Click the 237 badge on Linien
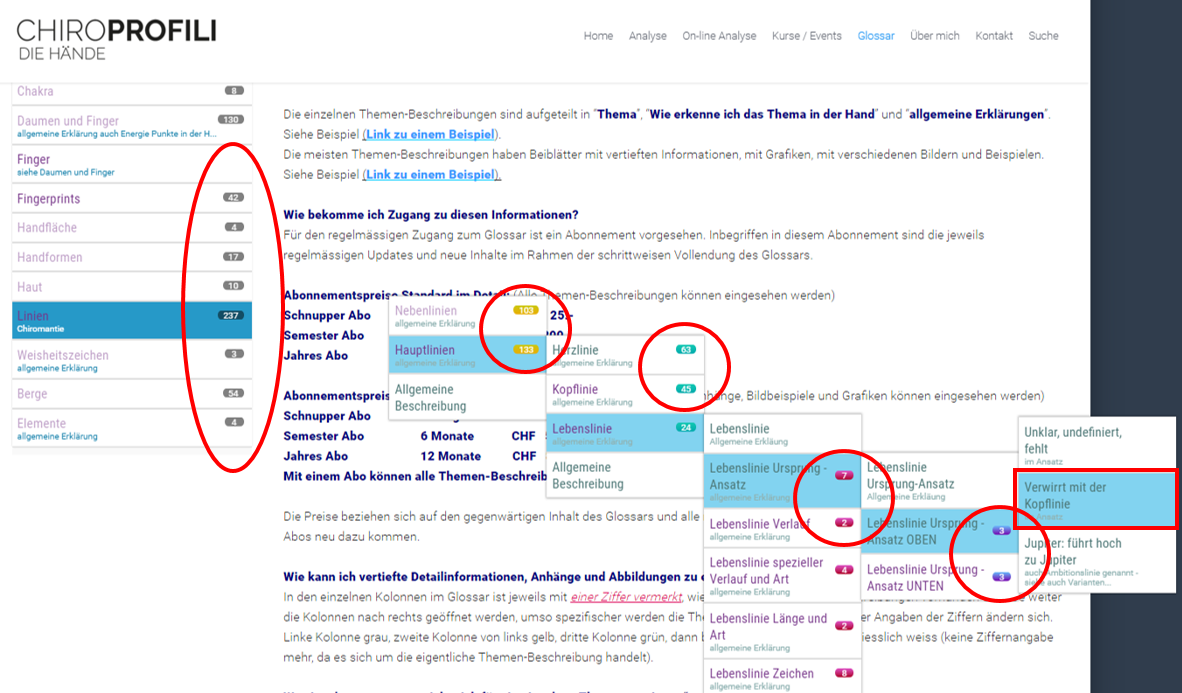The height and width of the screenshot is (693, 1182). (x=231, y=316)
